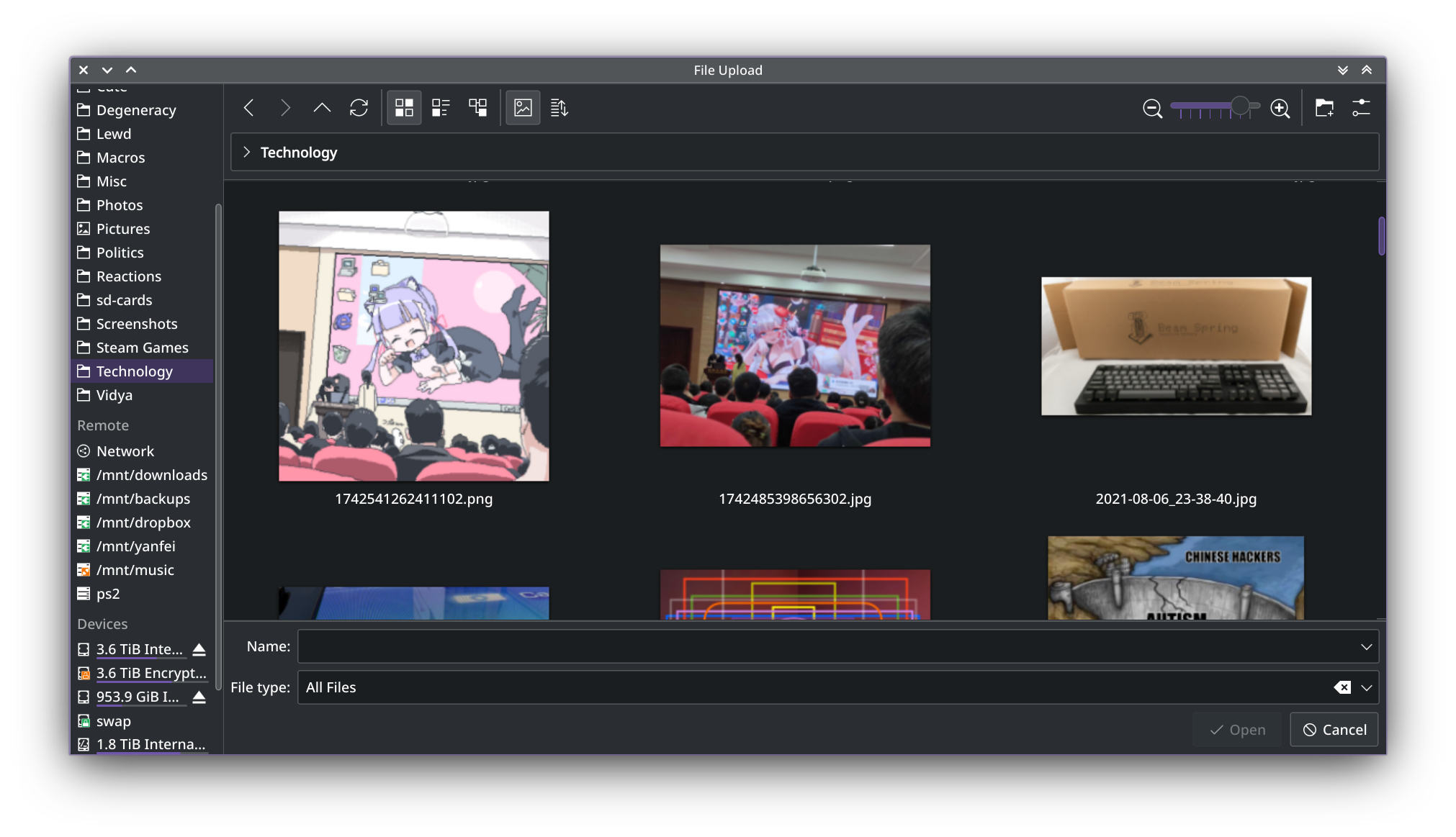Select the Chinese Hackers image thumbnail
This screenshot has width=1456, height=837.
point(1176,578)
